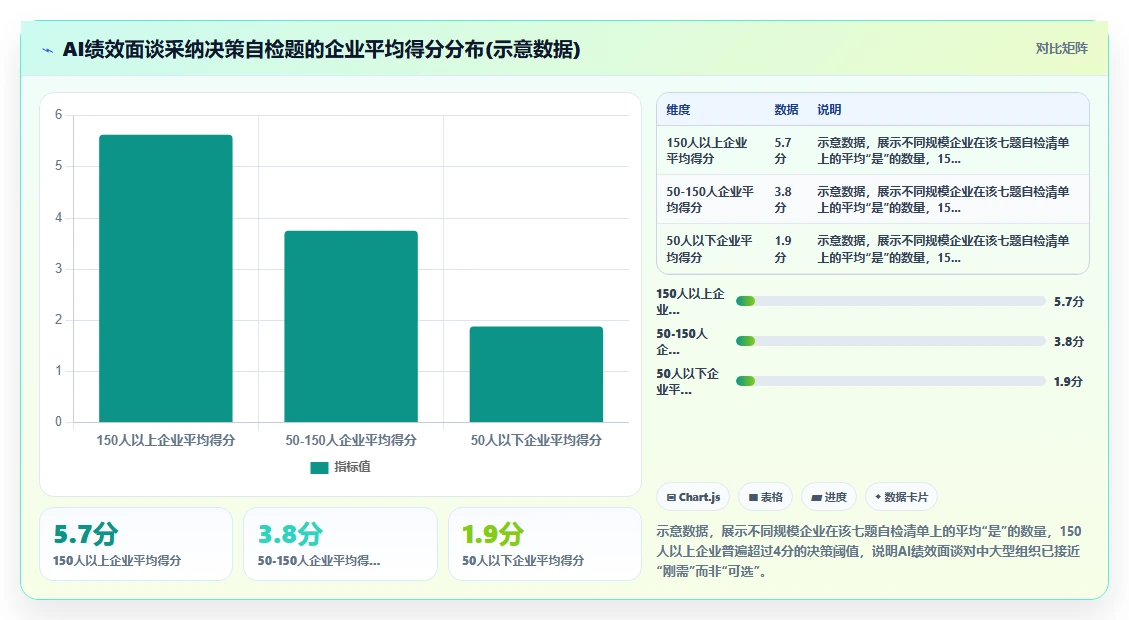This screenshot has height=620, width=1129.
Task: Click the 3.8分 value in the table
Action: [x=783, y=199]
